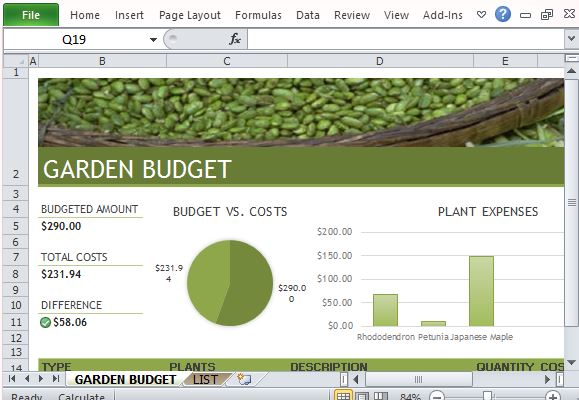Switch to Page Break Preview icon
This screenshot has width=579, height=400.
point(381,396)
